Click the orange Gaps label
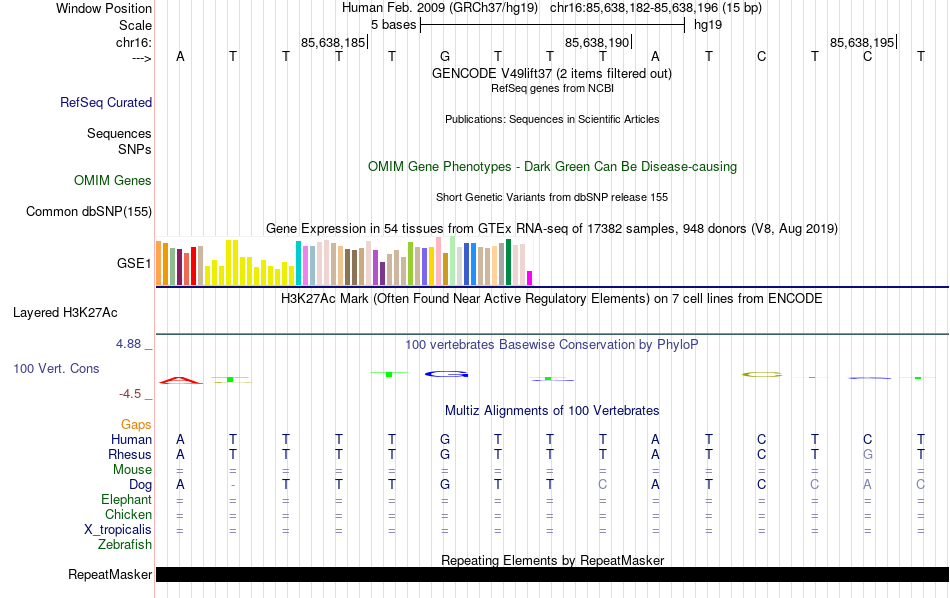The image size is (950, 598). [136, 425]
